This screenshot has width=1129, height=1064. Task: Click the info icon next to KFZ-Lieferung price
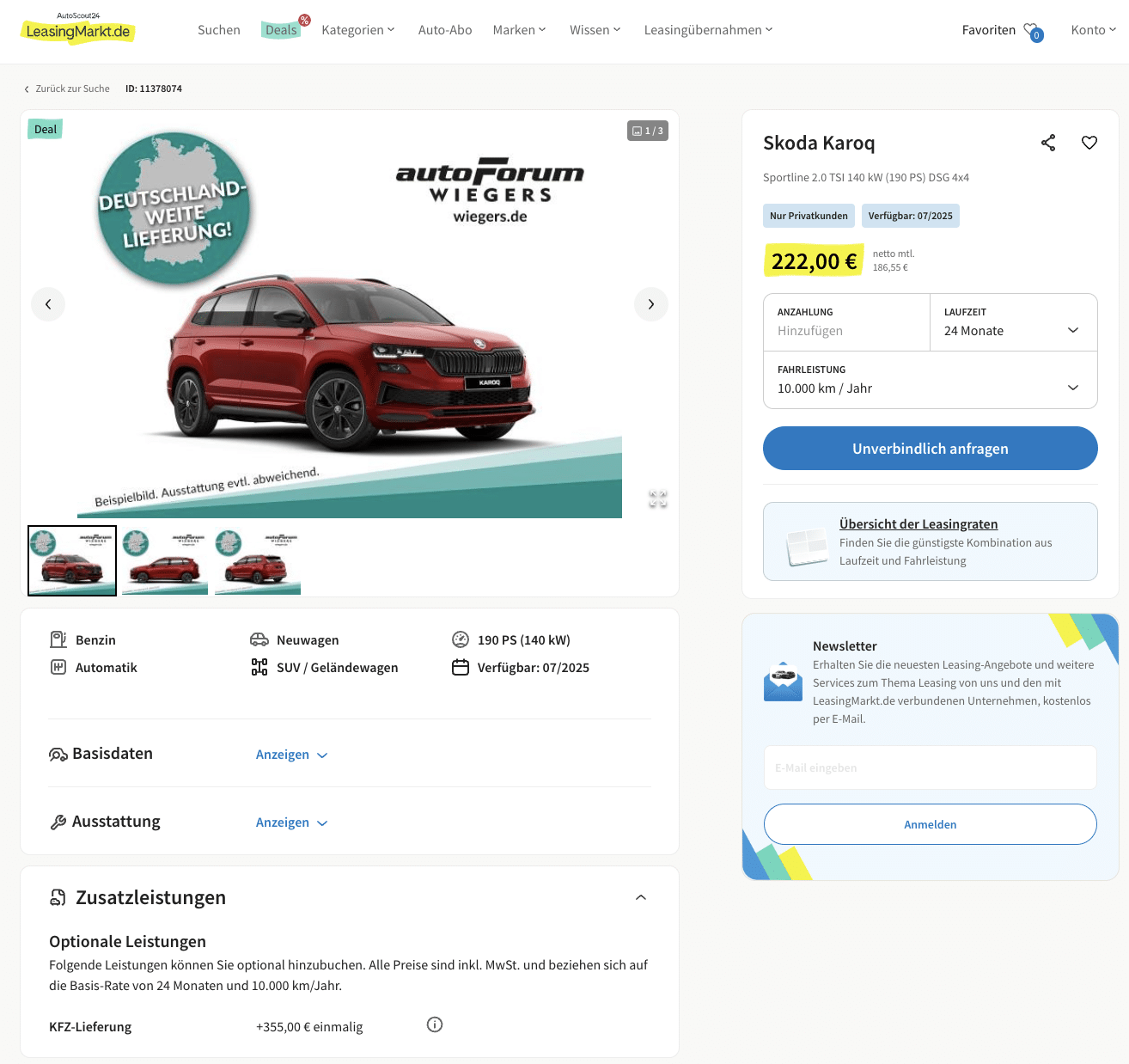click(435, 1024)
